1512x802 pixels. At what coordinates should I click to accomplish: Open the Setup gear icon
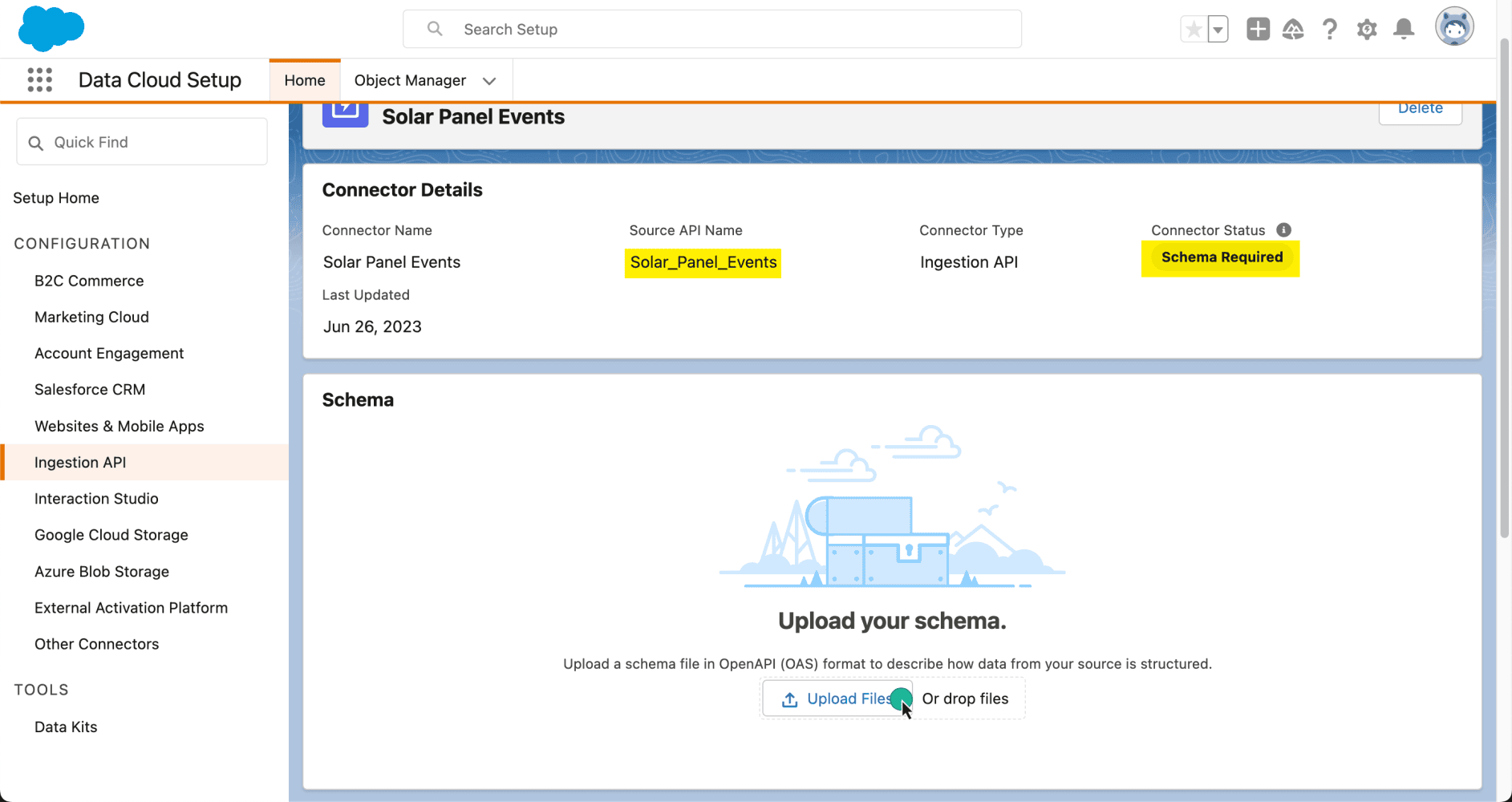point(1367,30)
